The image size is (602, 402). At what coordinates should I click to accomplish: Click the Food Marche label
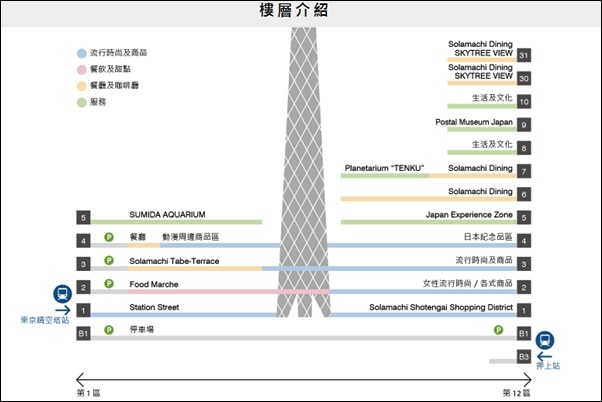(154, 285)
